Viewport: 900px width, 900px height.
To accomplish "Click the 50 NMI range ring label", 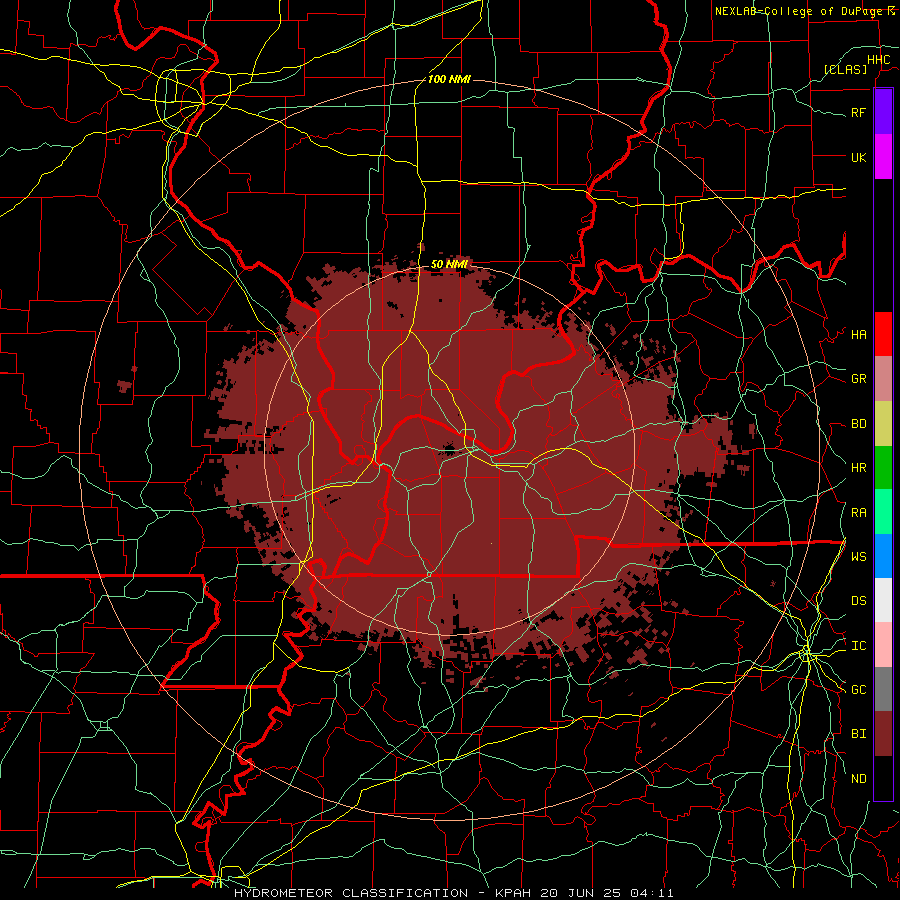I will pyautogui.click(x=449, y=264).
